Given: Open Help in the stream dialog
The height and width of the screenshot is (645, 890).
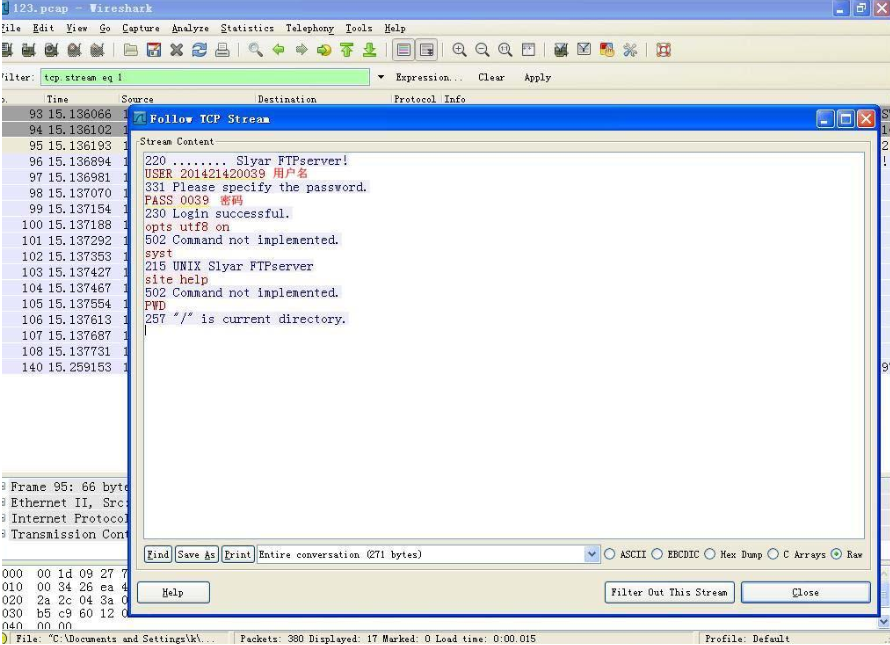Looking at the screenshot, I should 173,592.
